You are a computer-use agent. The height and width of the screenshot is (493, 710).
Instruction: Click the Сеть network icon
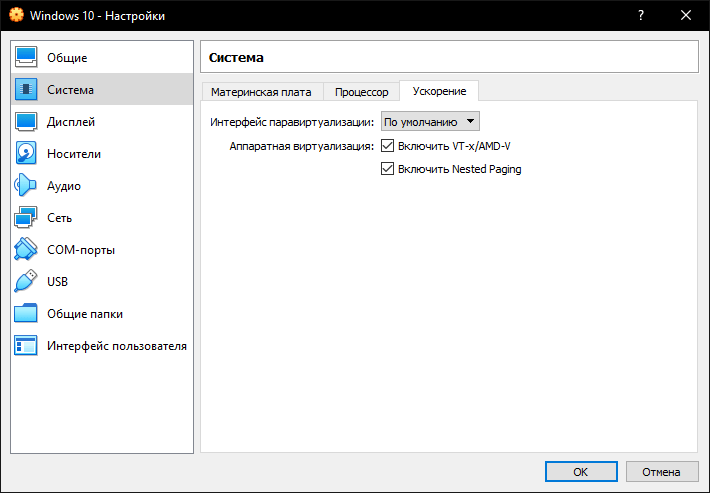pyautogui.click(x=26, y=218)
